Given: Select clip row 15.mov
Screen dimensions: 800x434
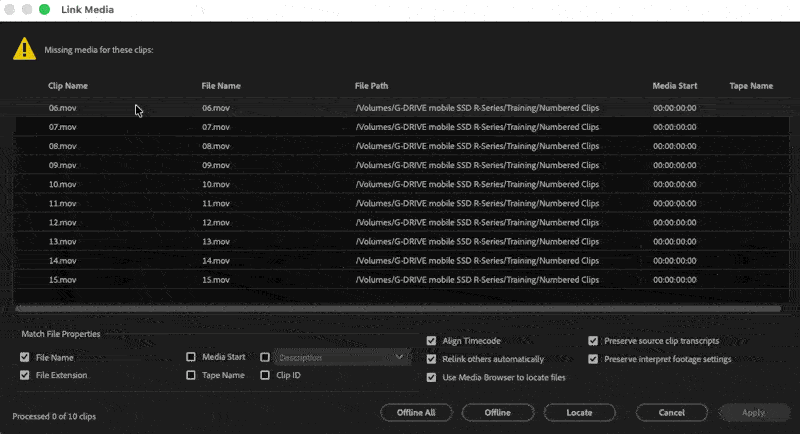Looking at the screenshot, I should click(x=402, y=279).
